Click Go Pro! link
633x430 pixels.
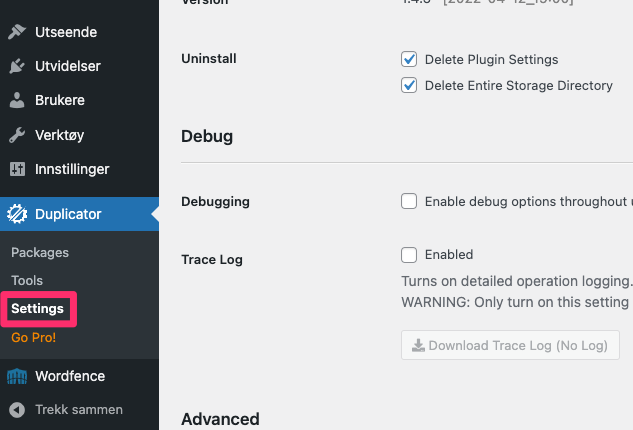pos(34,338)
